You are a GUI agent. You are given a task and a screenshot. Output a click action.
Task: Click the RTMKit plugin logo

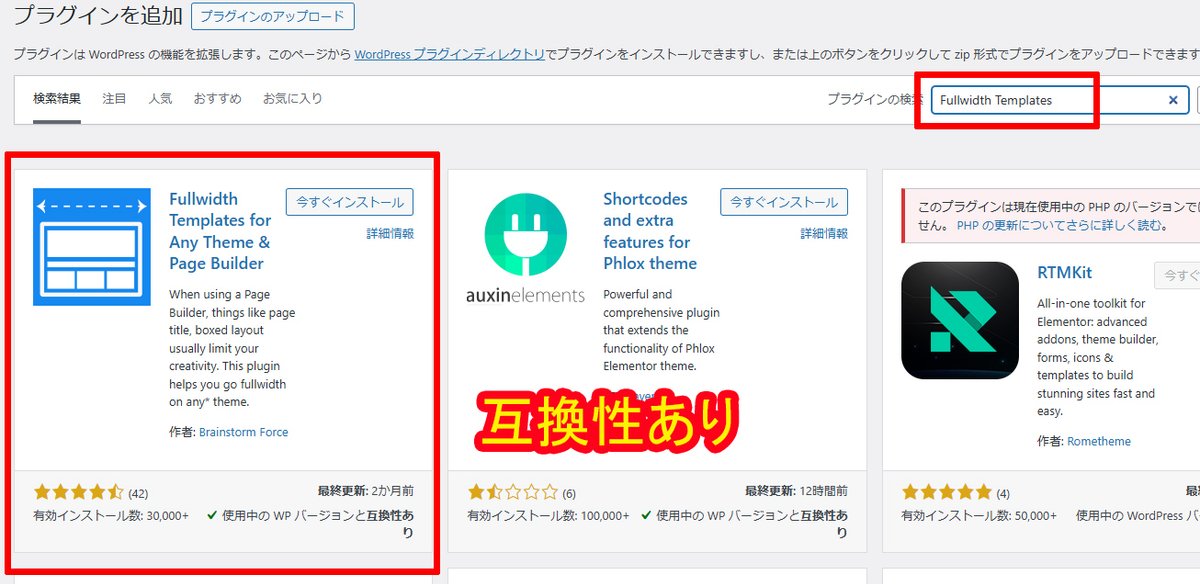(960, 320)
